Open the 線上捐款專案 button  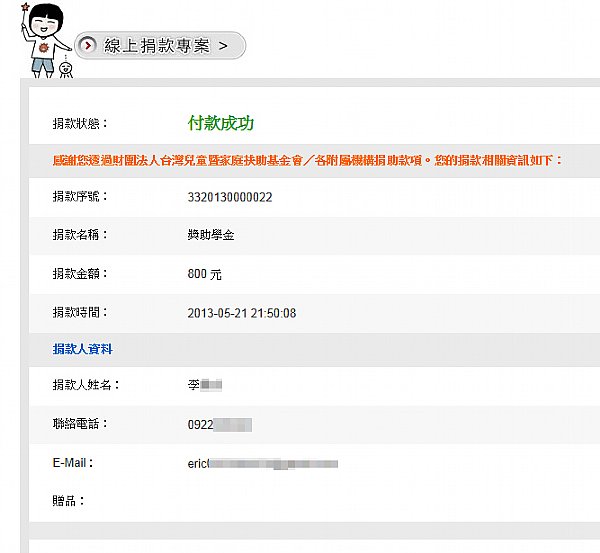click(160, 46)
